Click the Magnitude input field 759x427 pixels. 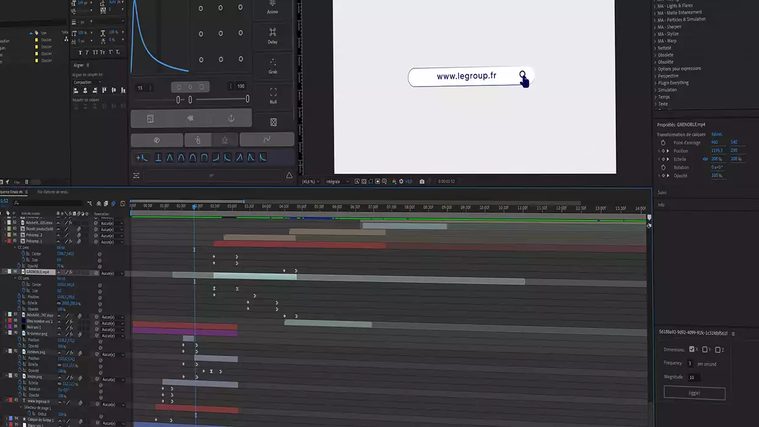click(x=694, y=377)
